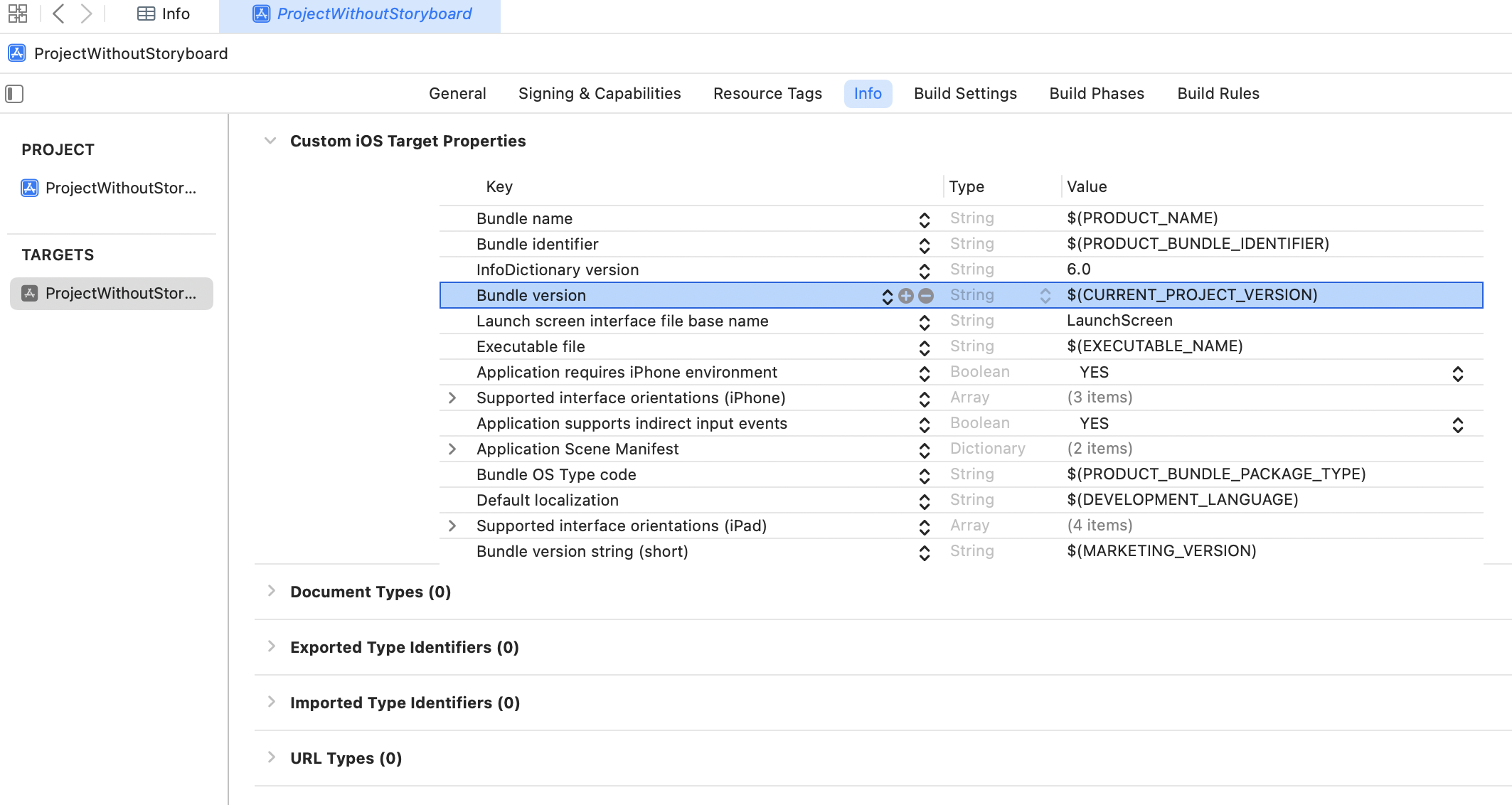
Task: Switch to the Build Settings tab
Action: coord(964,94)
